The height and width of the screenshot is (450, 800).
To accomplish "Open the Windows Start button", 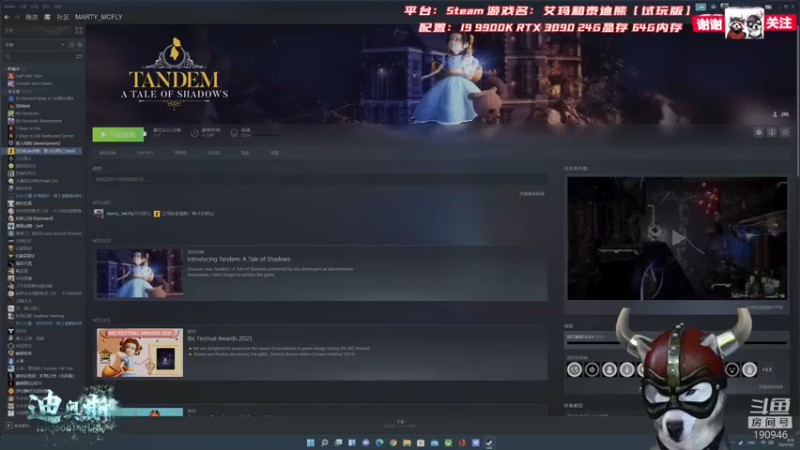I will coord(310,443).
